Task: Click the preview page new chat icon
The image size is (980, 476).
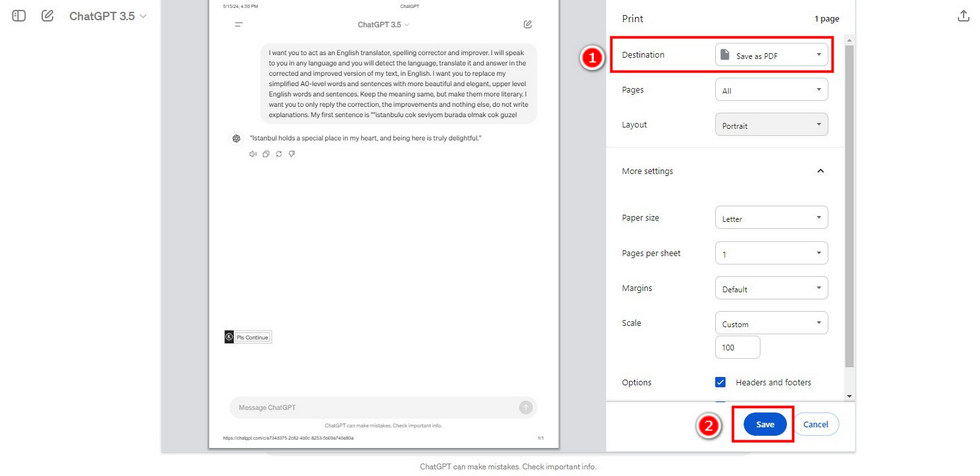Action: (528, 24)
